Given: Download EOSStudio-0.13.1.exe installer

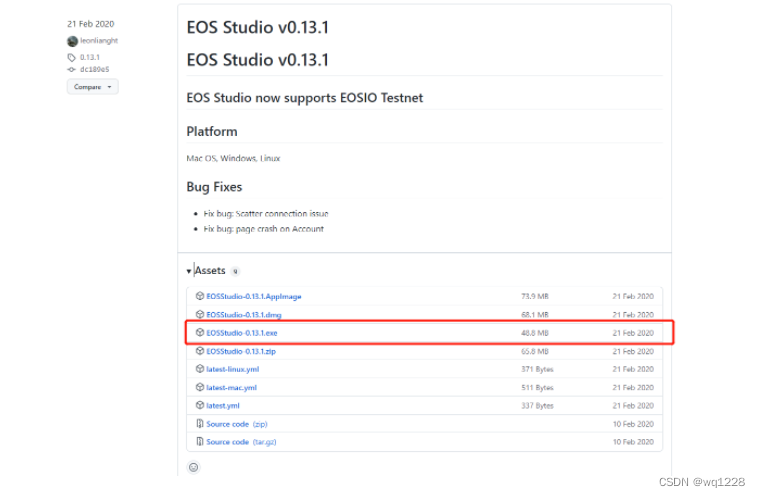Looking at the screenshot, I should pyautogui.click(x=242, y=333).
